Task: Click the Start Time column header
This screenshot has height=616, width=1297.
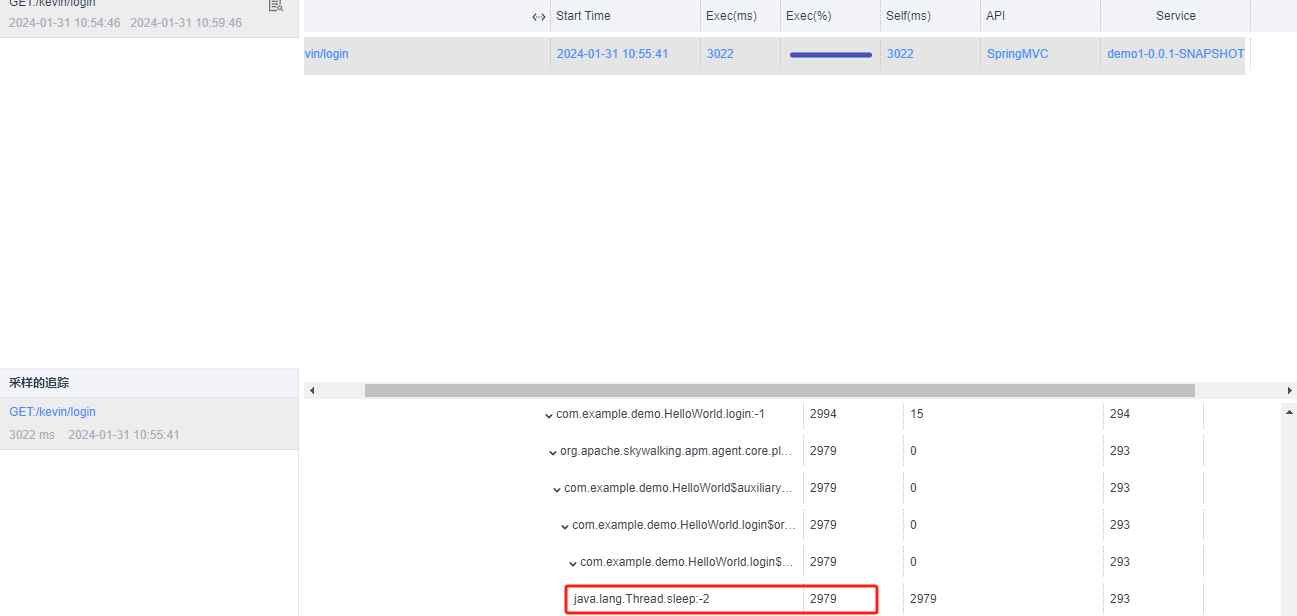Action: (584, 16)
